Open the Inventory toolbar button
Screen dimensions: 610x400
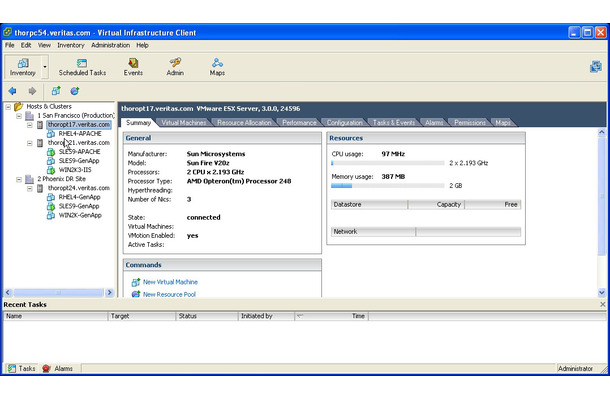pyautogui.click(x=23, y=67)
